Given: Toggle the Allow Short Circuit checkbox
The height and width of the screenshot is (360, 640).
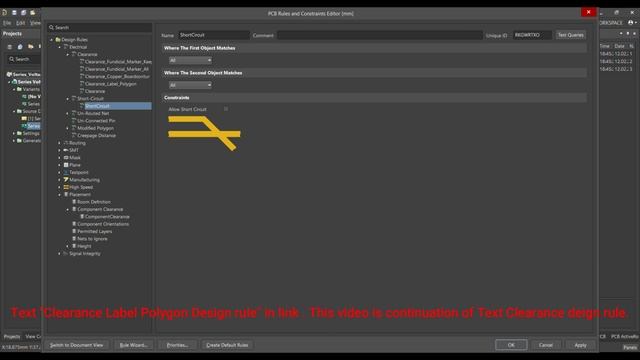Looking at the screenshot, I should pos(226,109).
